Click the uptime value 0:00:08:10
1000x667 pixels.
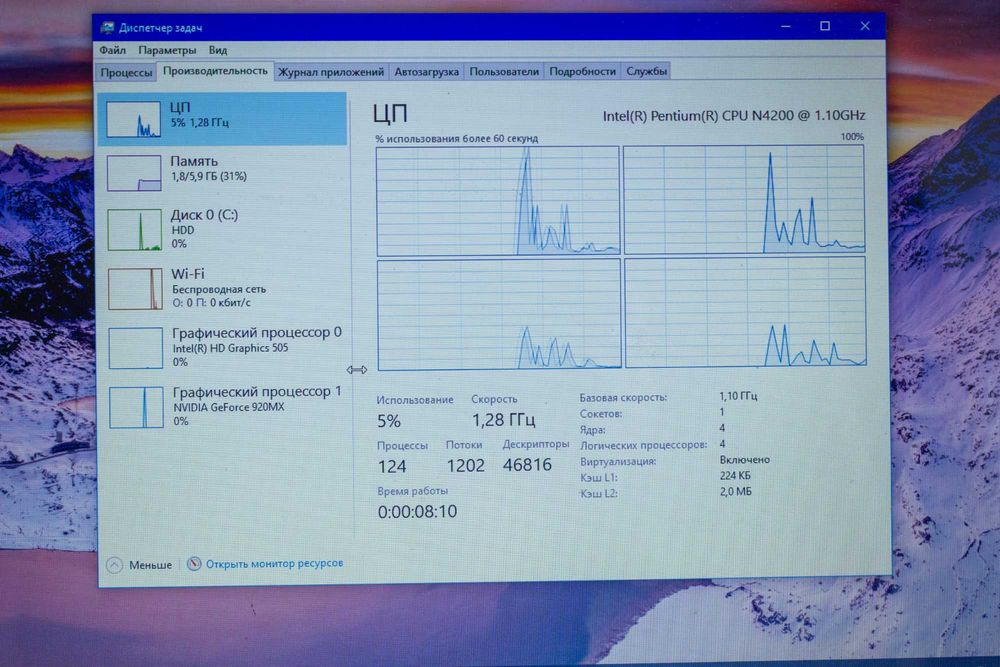417,511
